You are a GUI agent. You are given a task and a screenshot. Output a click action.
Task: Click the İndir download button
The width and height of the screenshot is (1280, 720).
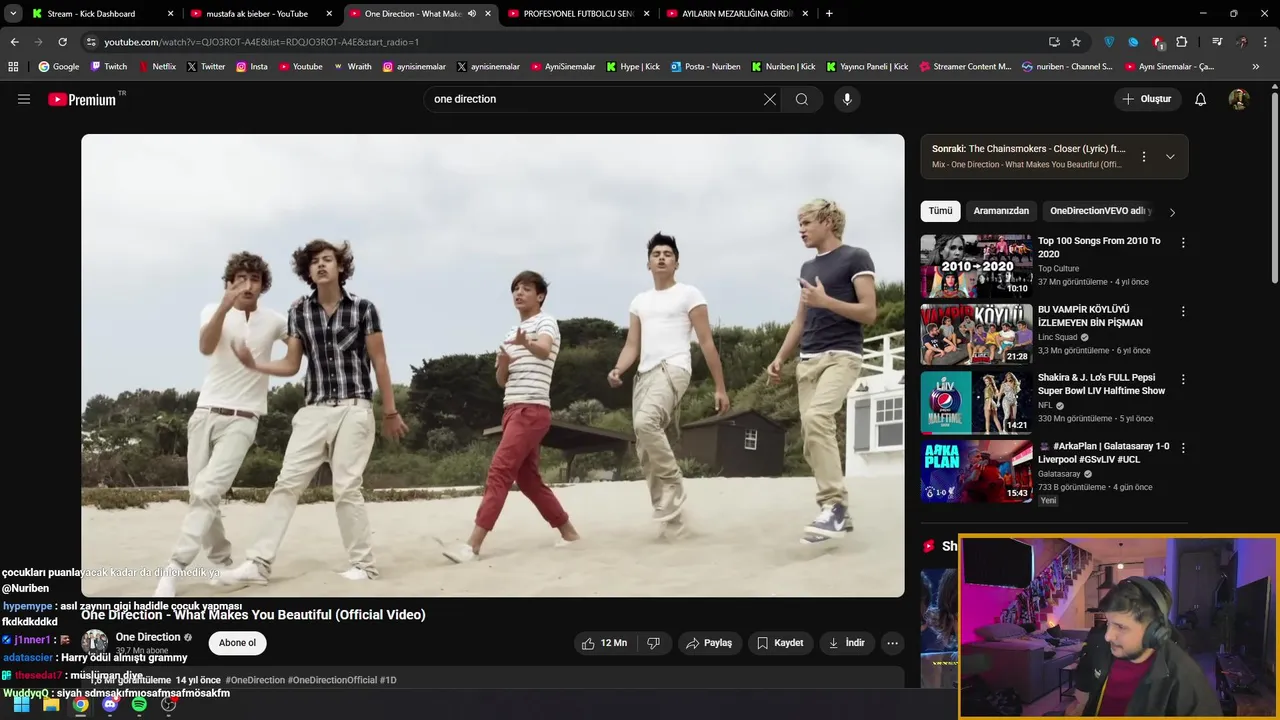point(846,643)
